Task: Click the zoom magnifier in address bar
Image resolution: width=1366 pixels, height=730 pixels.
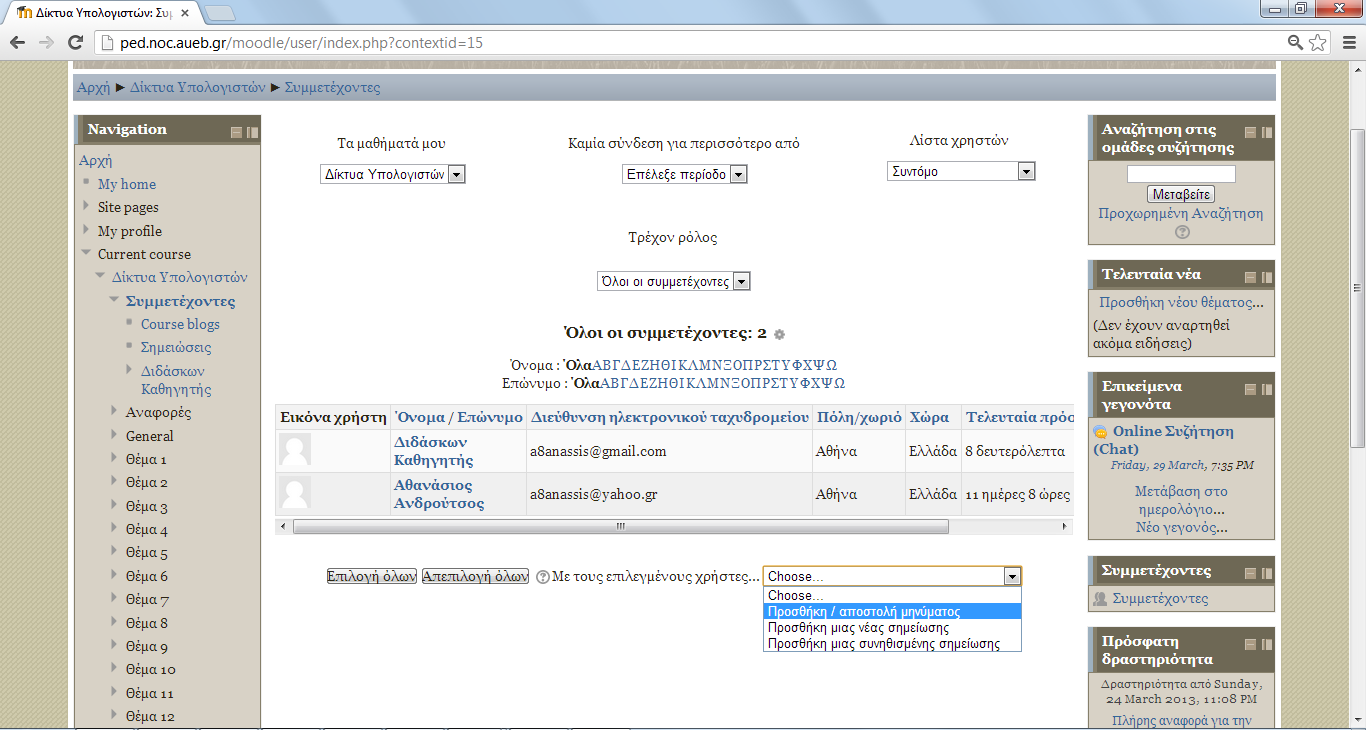Action: (x=1296, y=43)
